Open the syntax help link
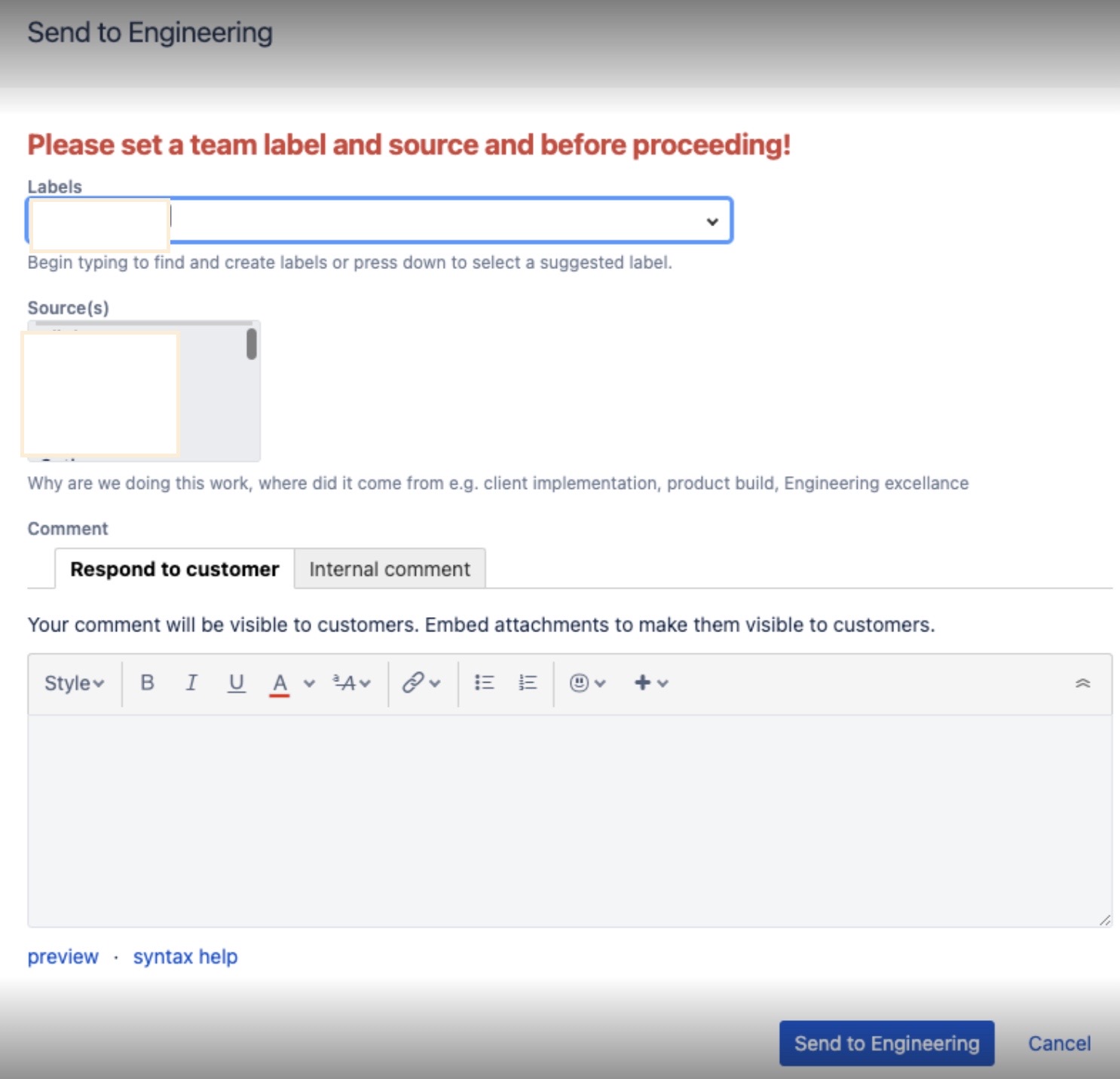 point(185,957)
